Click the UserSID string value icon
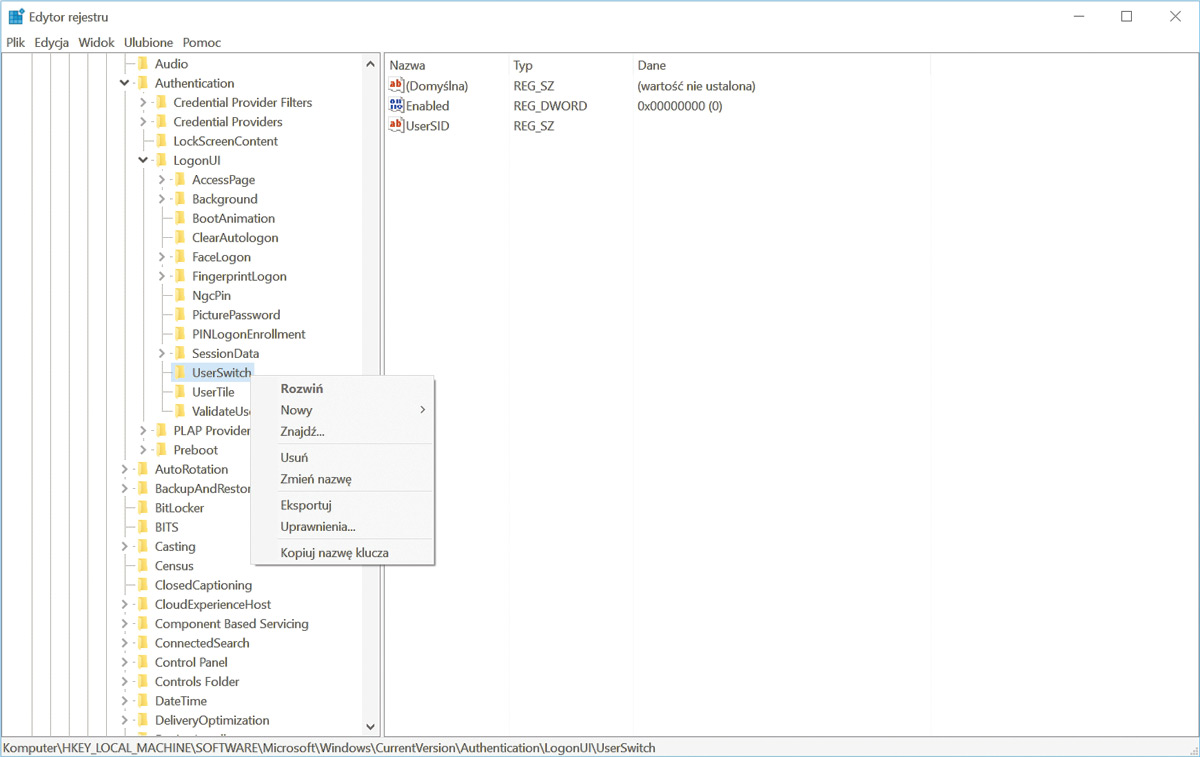This screenshot has width=1200, height=757. (x=397, y=126)
